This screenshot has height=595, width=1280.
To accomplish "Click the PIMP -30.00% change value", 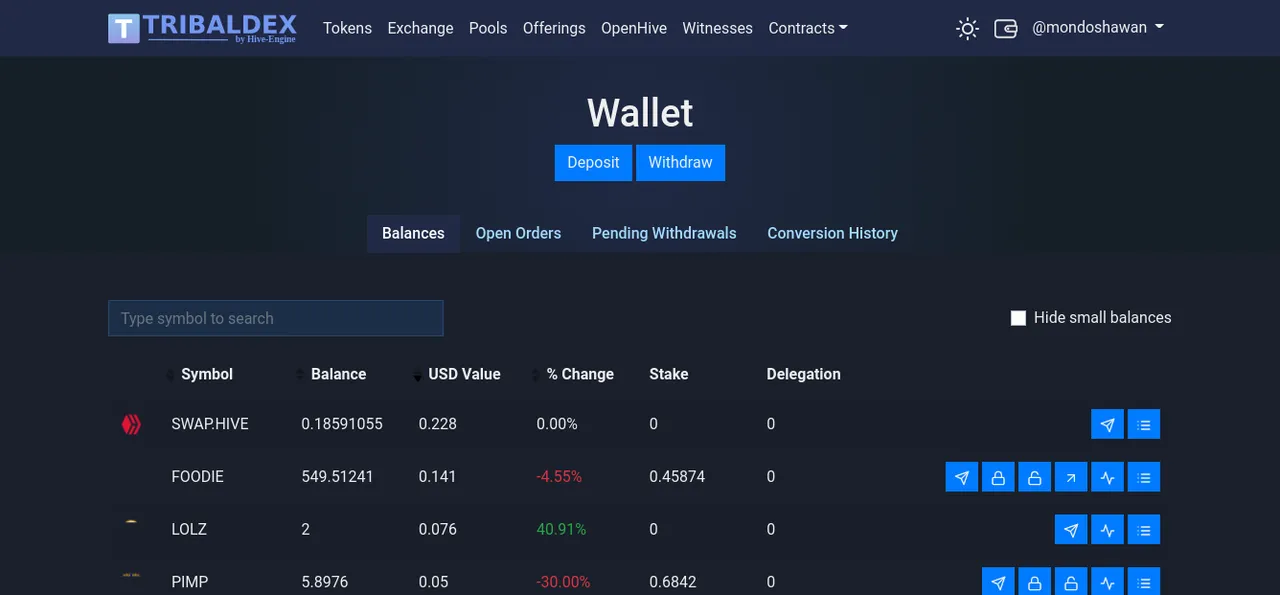I will [x=563, y=582].
